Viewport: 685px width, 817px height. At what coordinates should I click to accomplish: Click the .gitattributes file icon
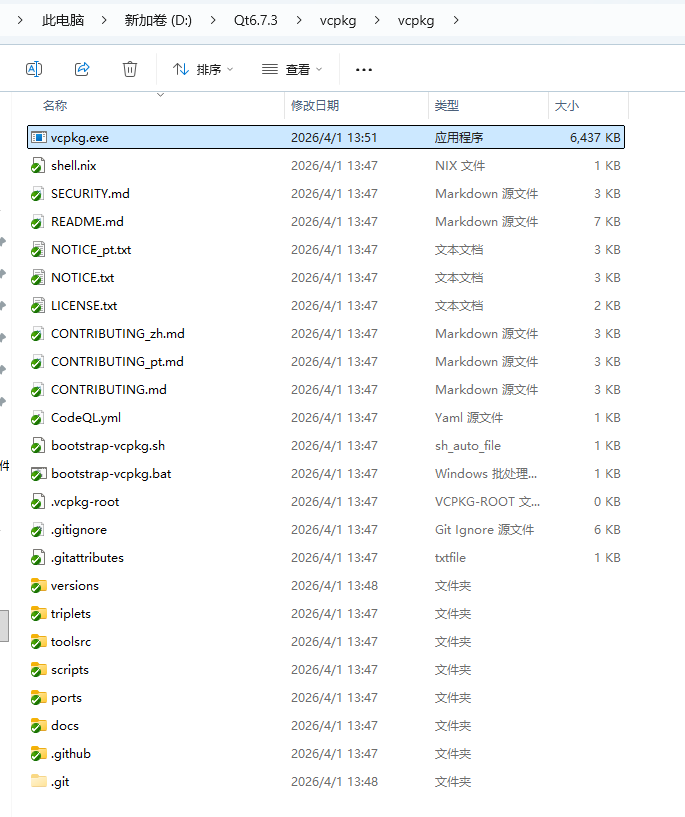click(x=38, y=558)
